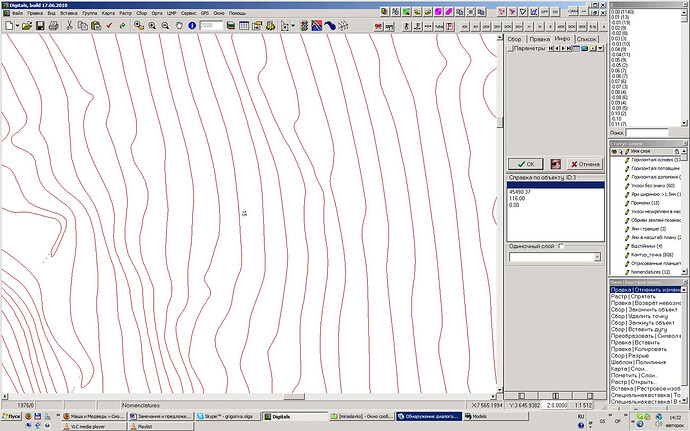Click the Поиск search field
Image resolution: width=690 pixels, height=431 pixels.
coord(647,133)
